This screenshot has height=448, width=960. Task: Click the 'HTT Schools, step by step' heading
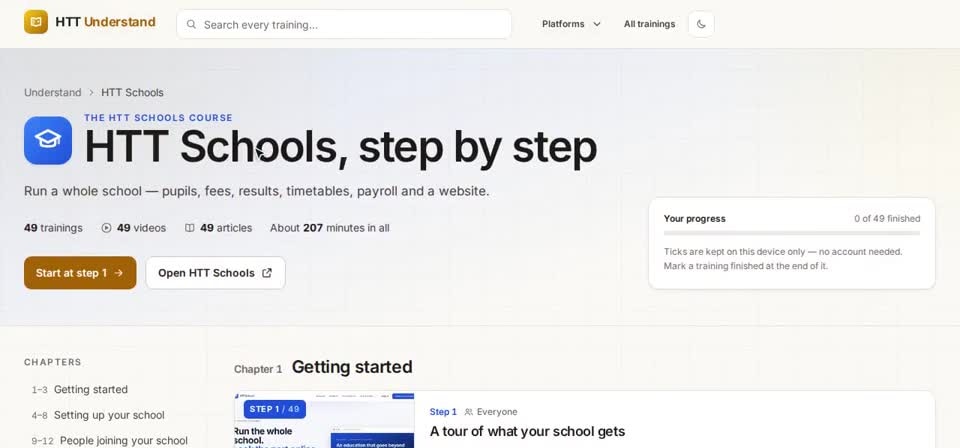tap(340, 147)
